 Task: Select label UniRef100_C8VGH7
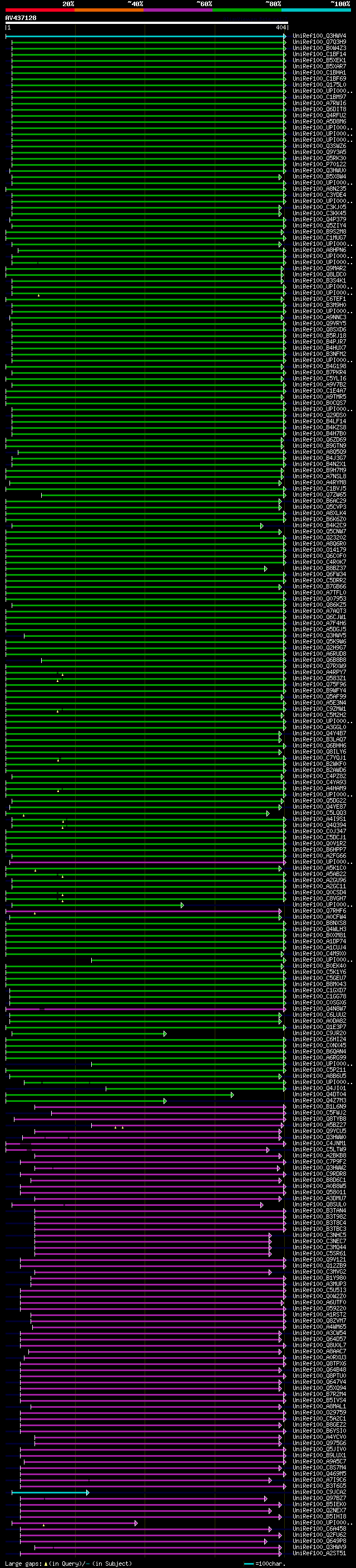pyautogui.click(x=319, y=898)
